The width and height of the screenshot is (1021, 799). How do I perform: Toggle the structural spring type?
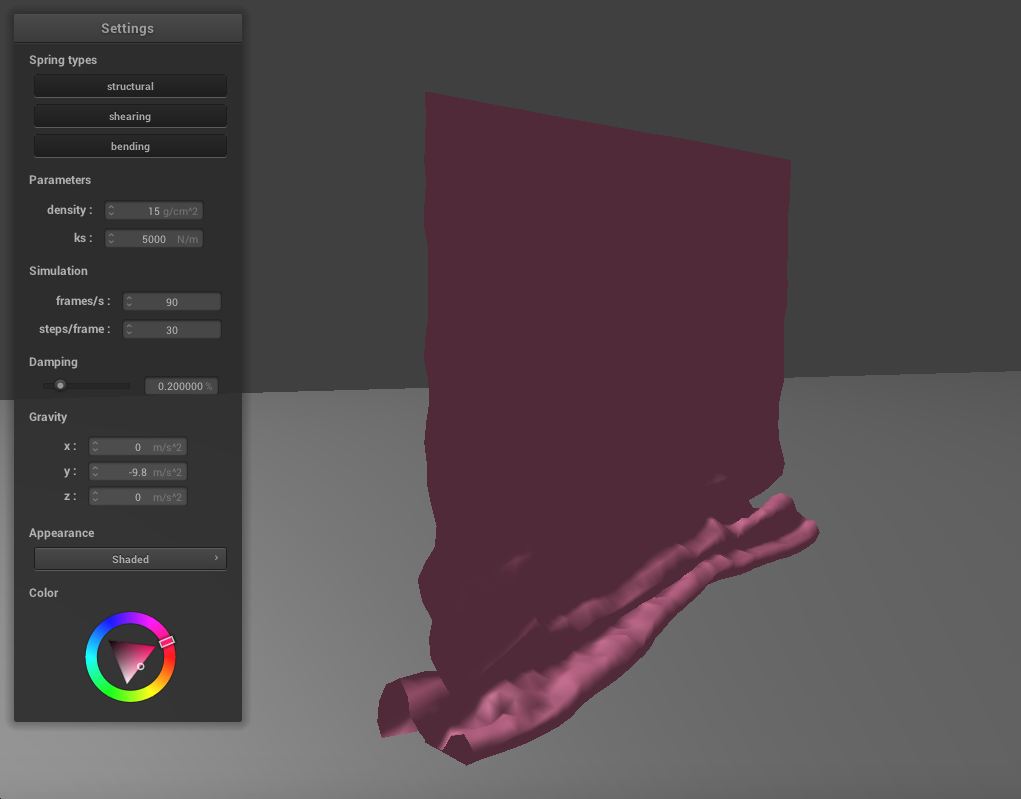130,86
